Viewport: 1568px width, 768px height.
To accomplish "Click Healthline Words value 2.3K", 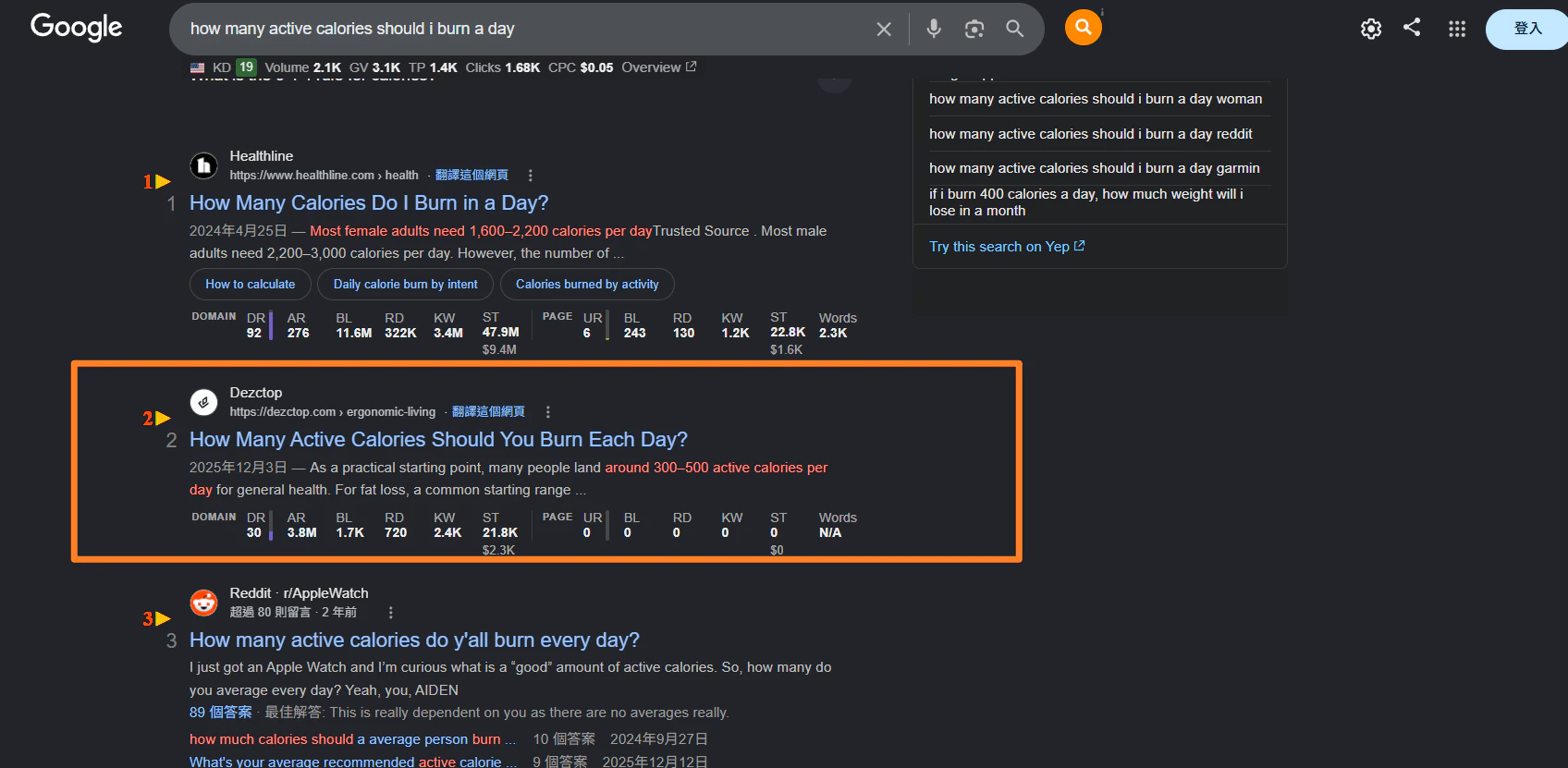I will point(833,333).
